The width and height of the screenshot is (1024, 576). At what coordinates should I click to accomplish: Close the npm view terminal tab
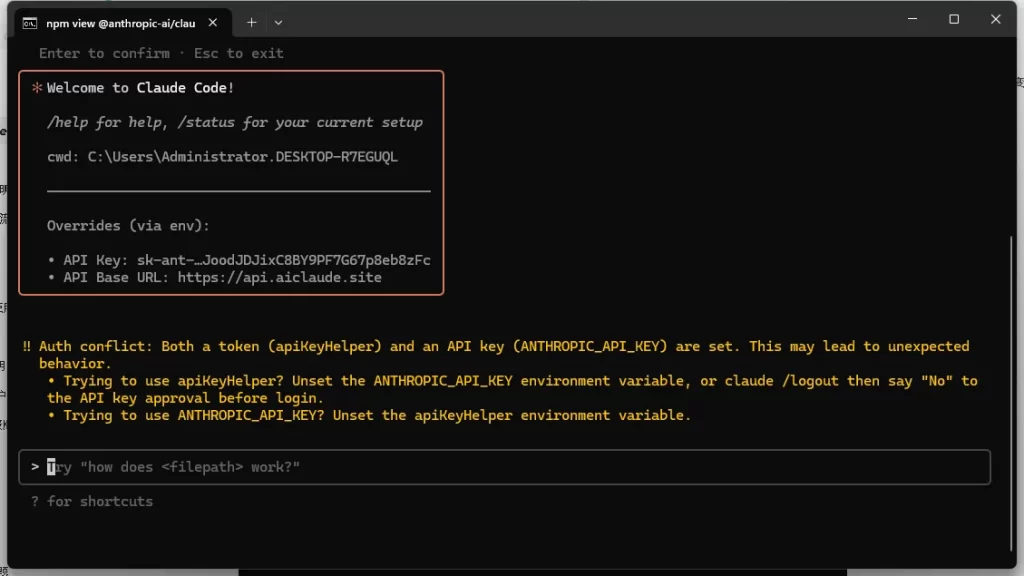pyautogui.click(x=213, y=23)
